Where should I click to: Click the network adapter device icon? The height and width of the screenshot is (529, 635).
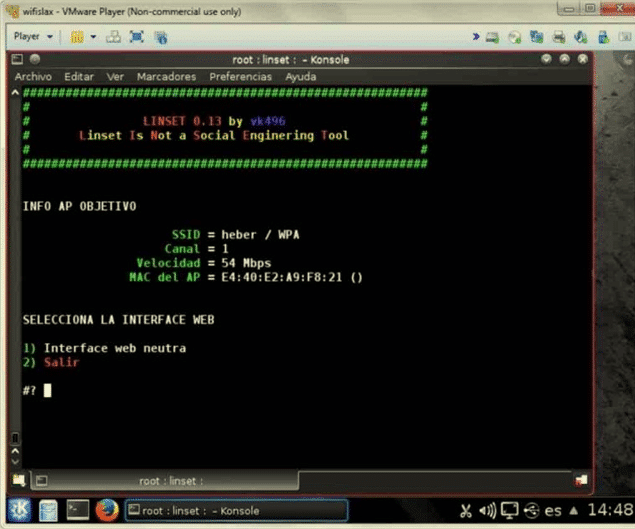[537, 37]
